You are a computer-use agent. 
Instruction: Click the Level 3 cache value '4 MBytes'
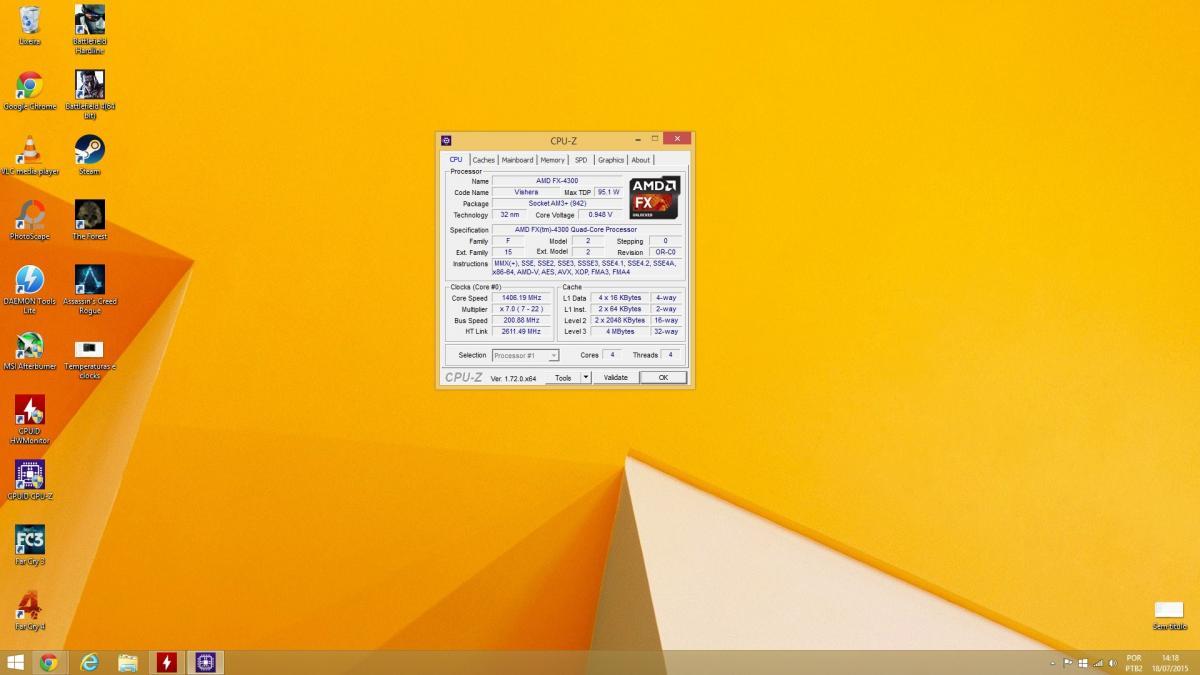[620, 331]
